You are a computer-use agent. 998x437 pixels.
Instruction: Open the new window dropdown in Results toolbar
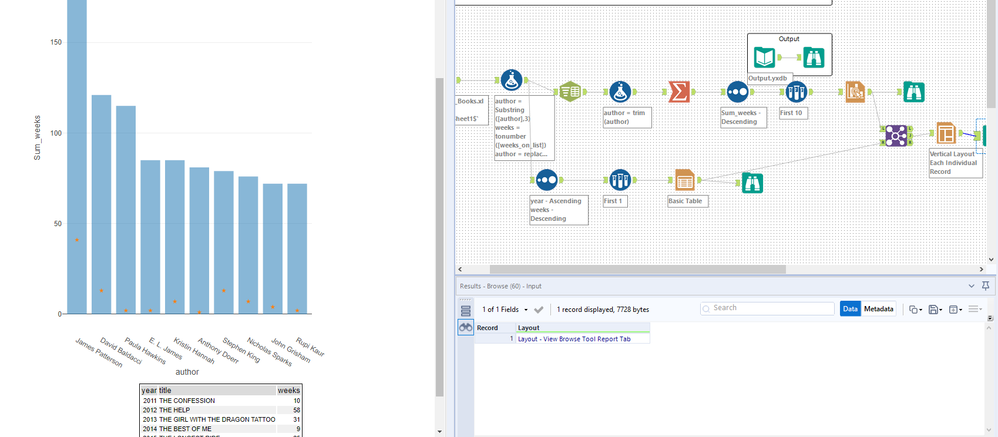coord(955,310)
